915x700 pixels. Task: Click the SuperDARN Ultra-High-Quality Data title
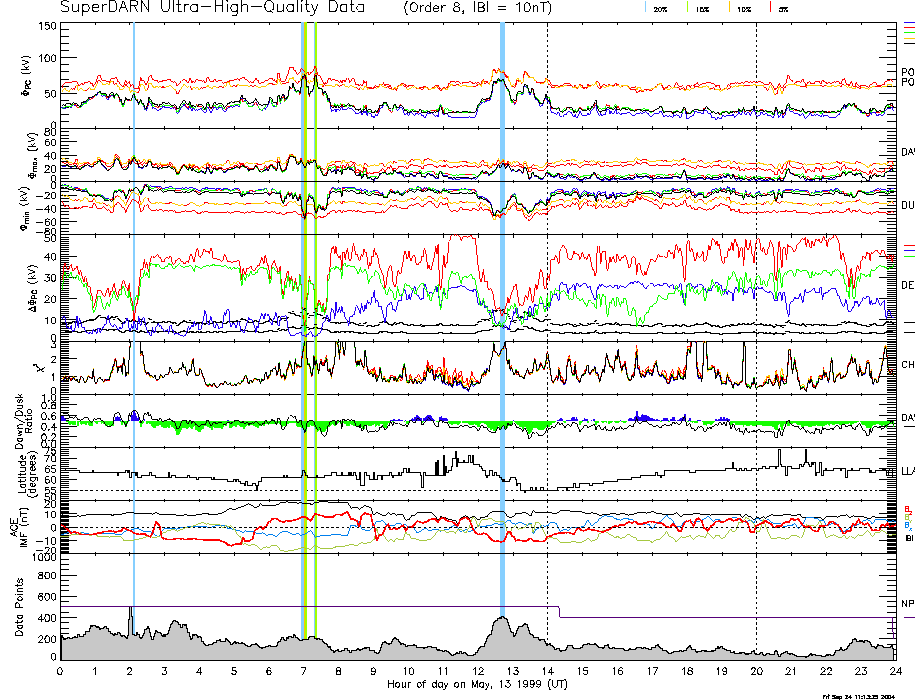coord(212,8)
